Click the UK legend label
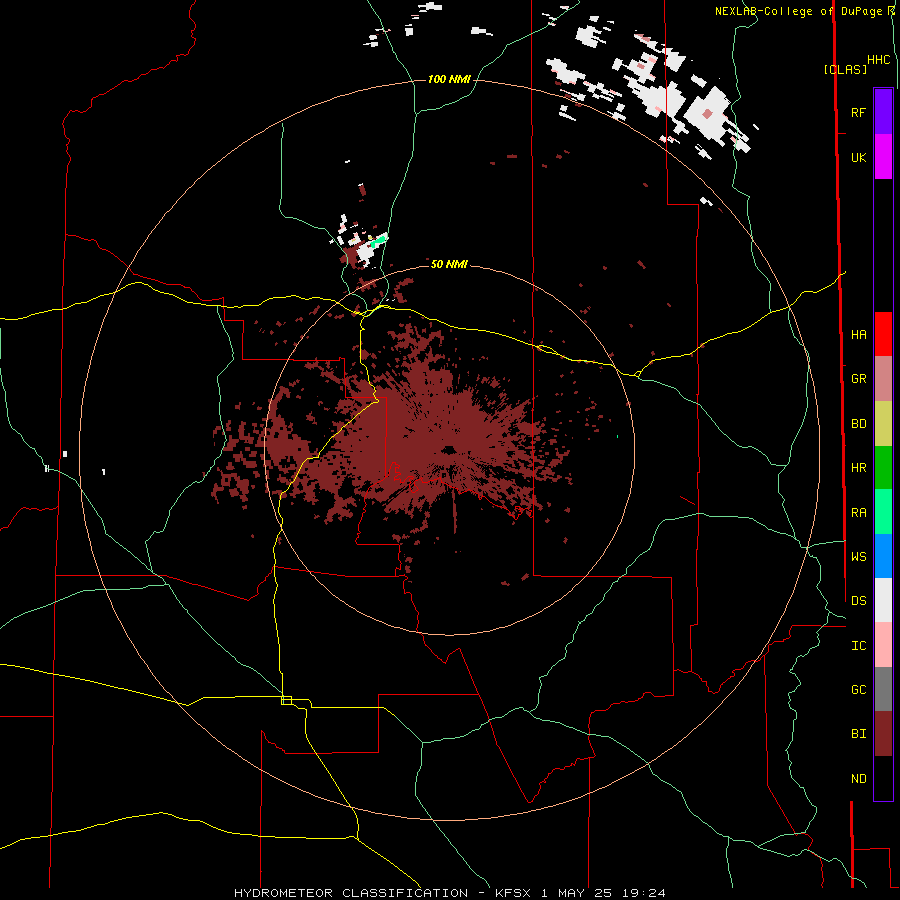900x900 pixels. (858, 157)
